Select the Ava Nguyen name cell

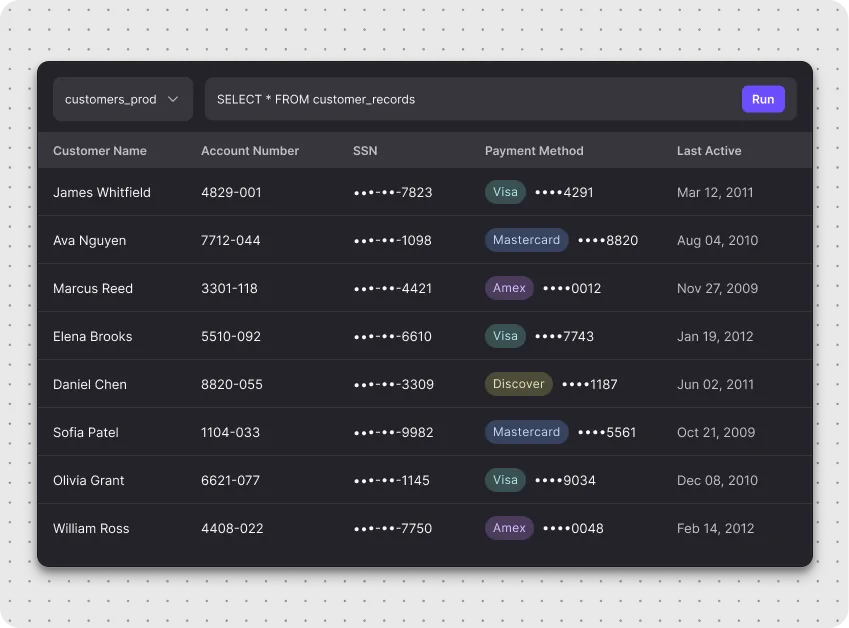89,240
